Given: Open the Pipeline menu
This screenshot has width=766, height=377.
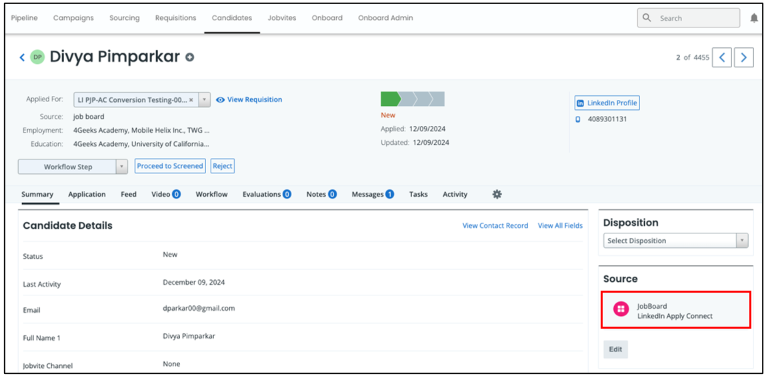Looking at the screenshot, I should click(x=24, y=18).
